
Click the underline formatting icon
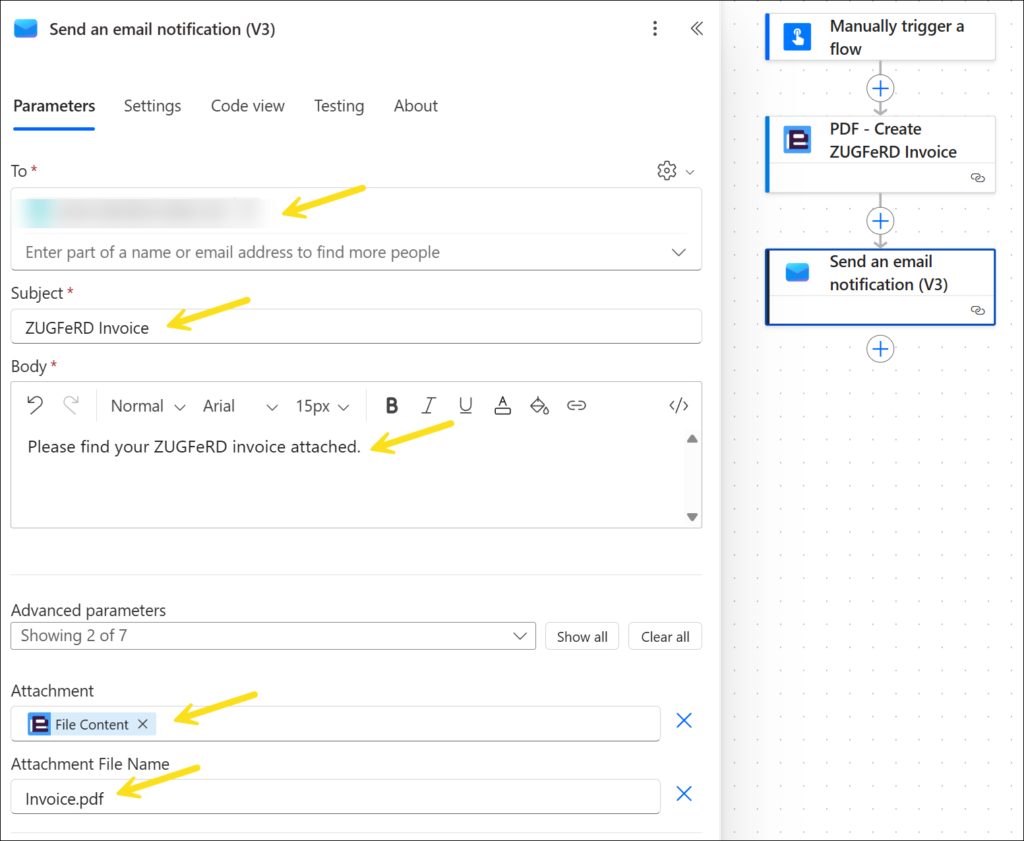tap(465, 406)
